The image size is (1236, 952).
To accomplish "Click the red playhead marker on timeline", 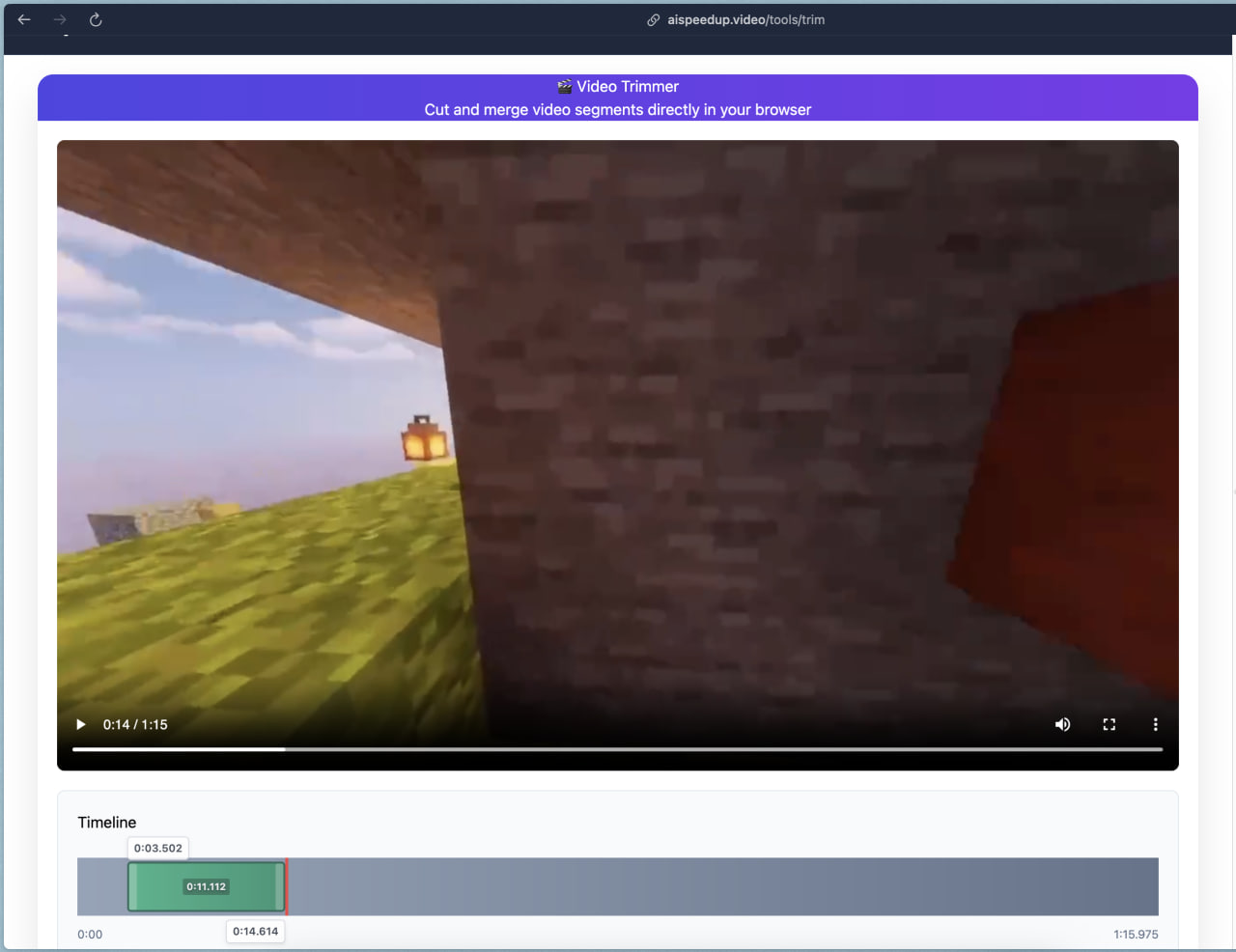I will tap(287, 886).
